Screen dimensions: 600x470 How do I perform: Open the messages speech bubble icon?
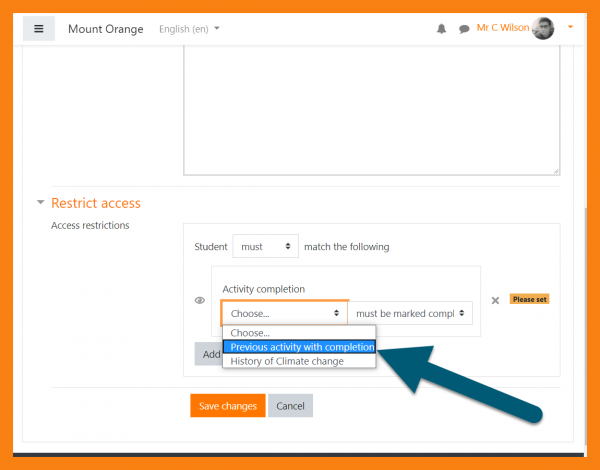point(464,29)
